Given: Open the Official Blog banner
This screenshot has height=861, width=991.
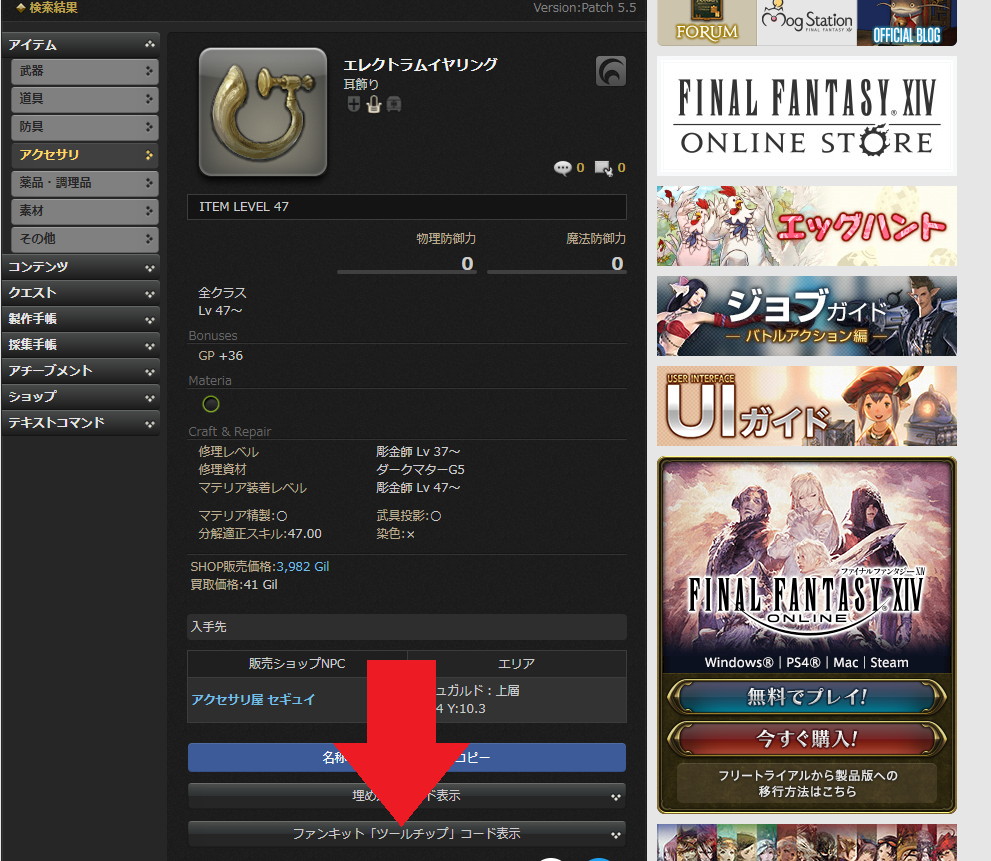Looking at the screenshot, I should point(906,22).
